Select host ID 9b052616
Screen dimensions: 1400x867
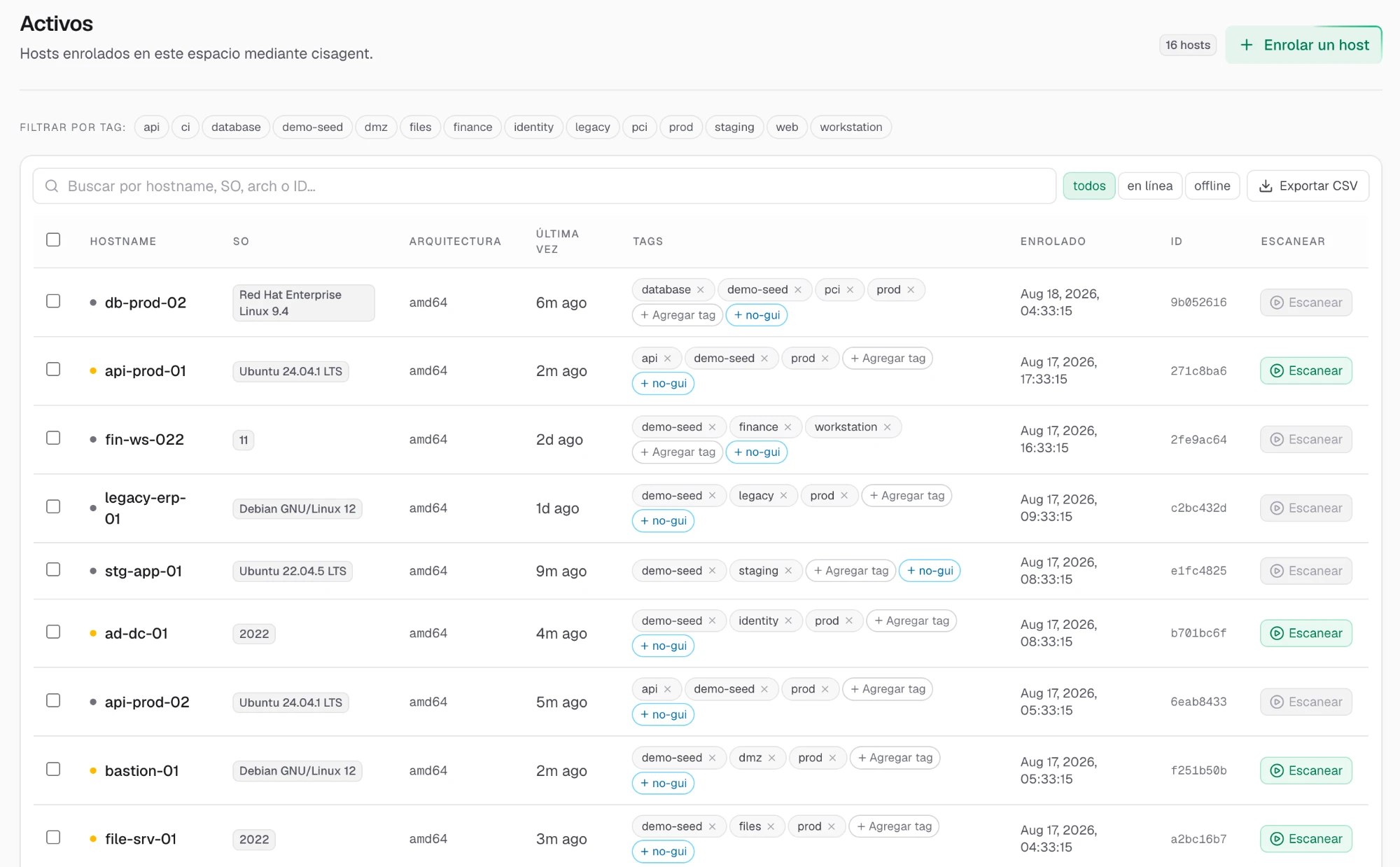[1198, 303]
